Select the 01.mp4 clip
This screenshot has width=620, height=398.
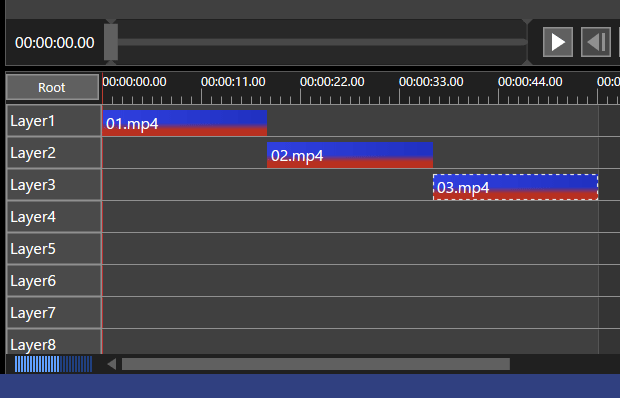pyautogui.click(x=185, y=123)
